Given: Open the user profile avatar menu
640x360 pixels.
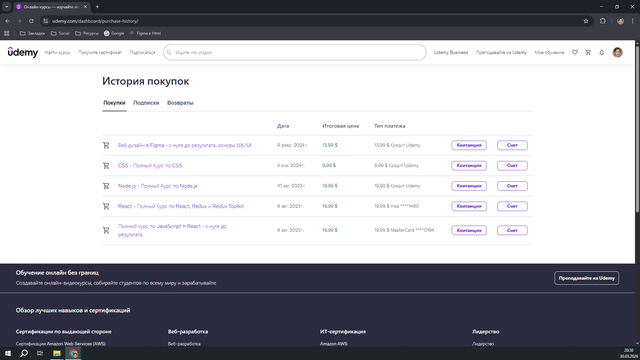Looking at the screenshot, I should pos(618,52).
